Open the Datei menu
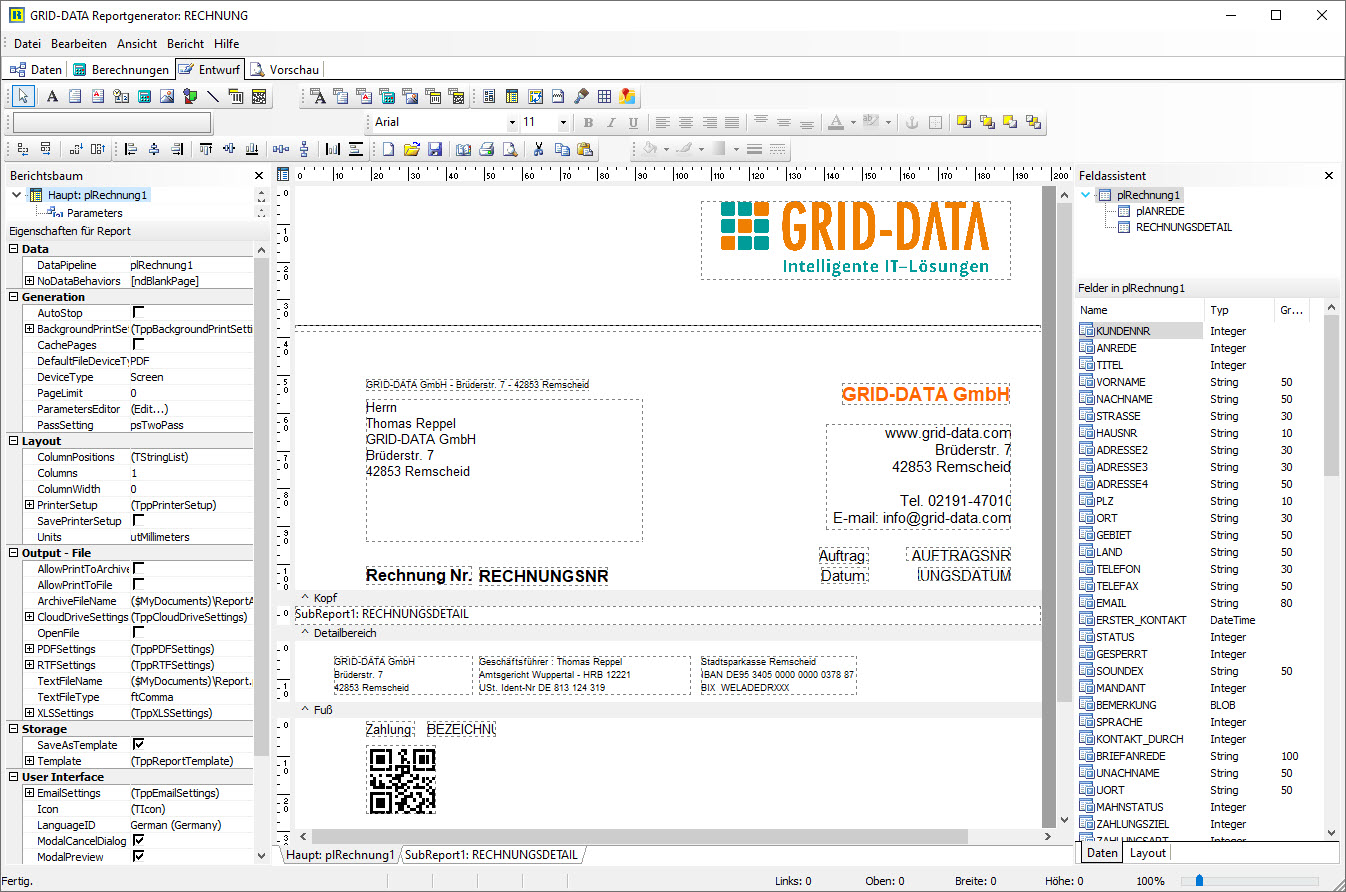This screenshot has width=1346, height=892. pyautogui.click(x=27, y=44)
